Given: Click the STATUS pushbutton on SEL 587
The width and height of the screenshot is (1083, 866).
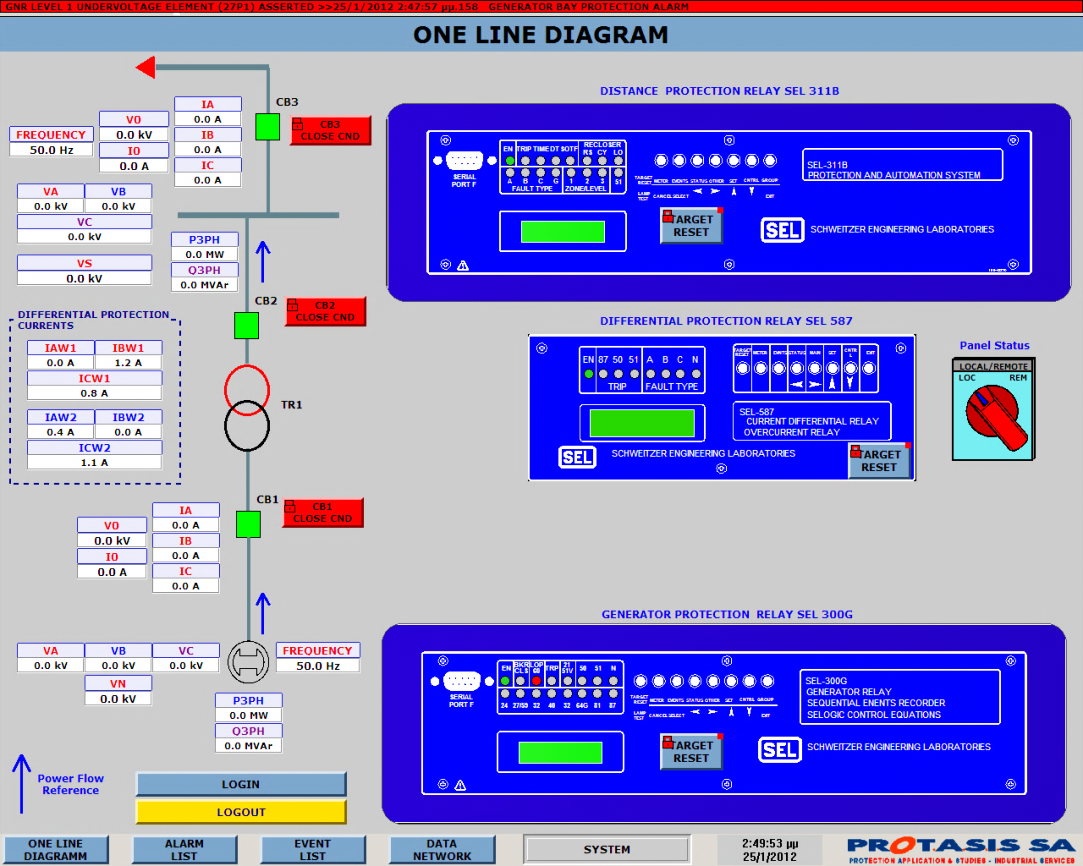Looking at the screenshot, I should 796,368.
